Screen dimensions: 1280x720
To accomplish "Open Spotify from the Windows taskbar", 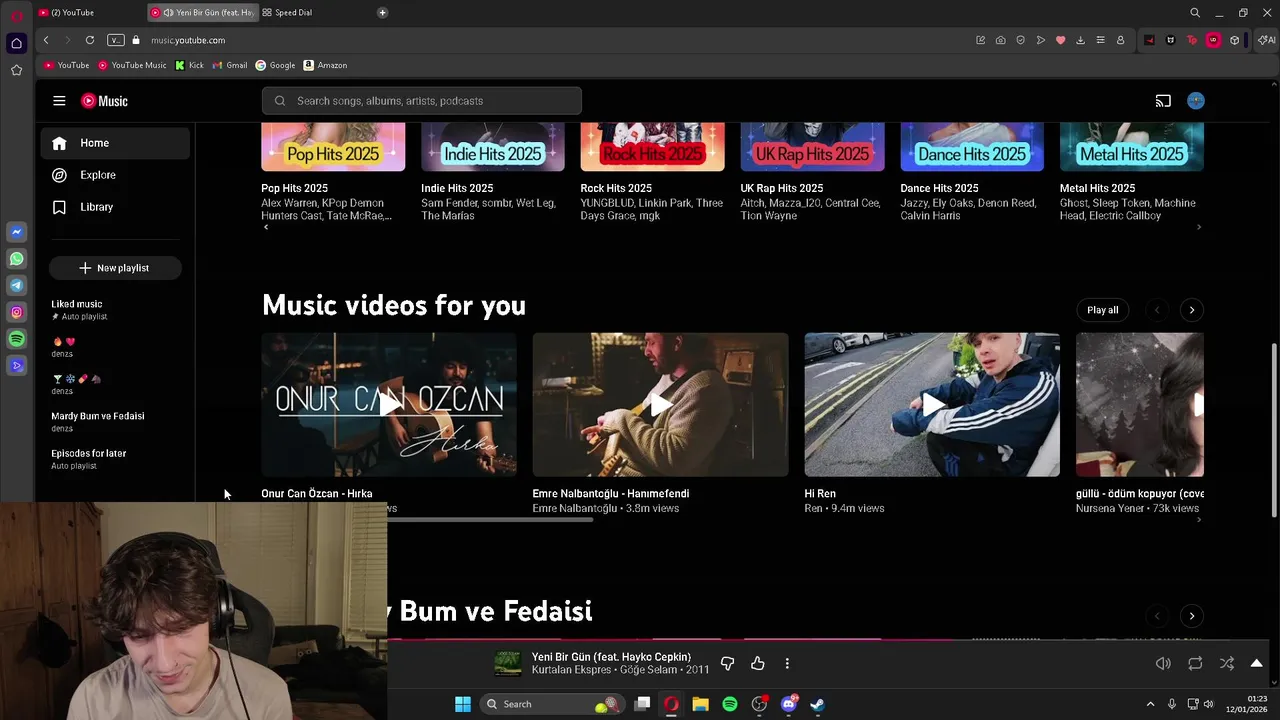I will pyautogui.click(x=730, y=704).
